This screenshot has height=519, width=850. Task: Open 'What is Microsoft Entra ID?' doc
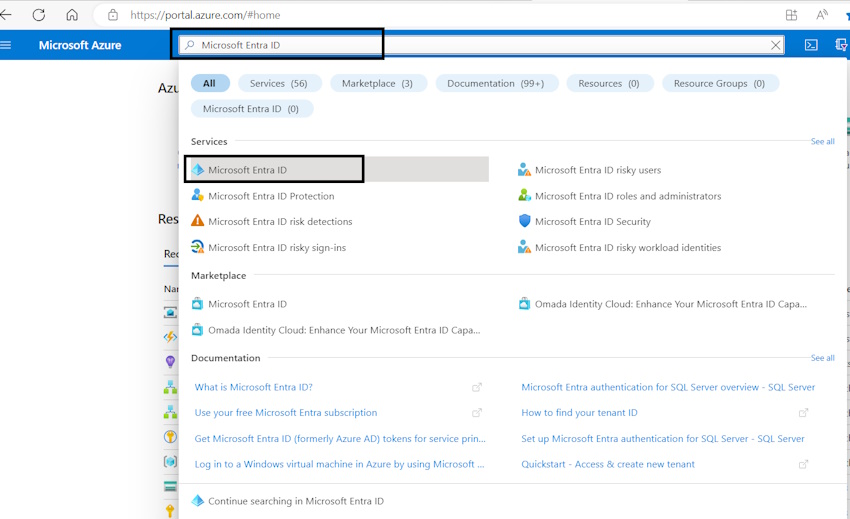[x=254, y=387]
